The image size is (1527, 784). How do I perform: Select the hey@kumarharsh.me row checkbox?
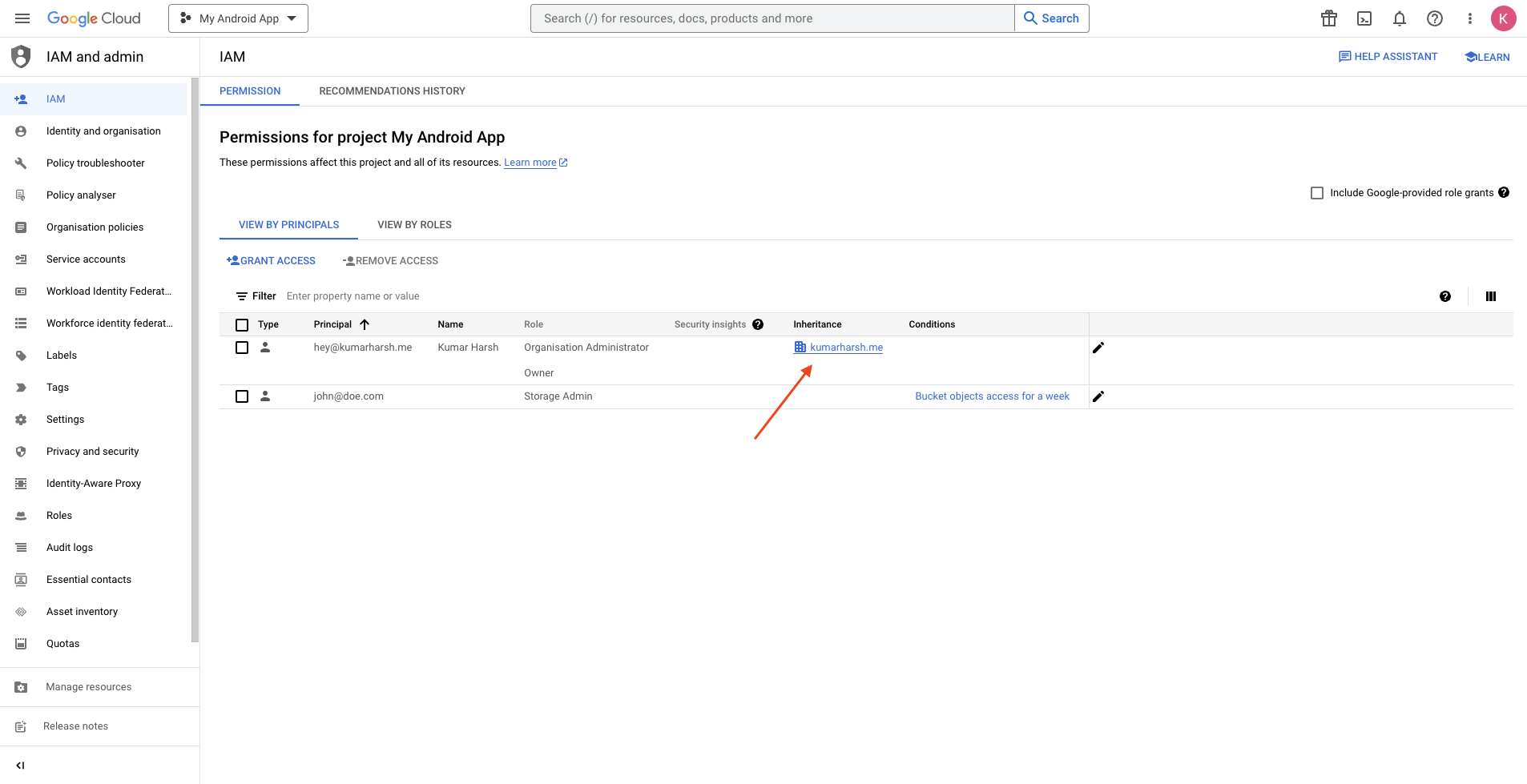tap(242, 348)
